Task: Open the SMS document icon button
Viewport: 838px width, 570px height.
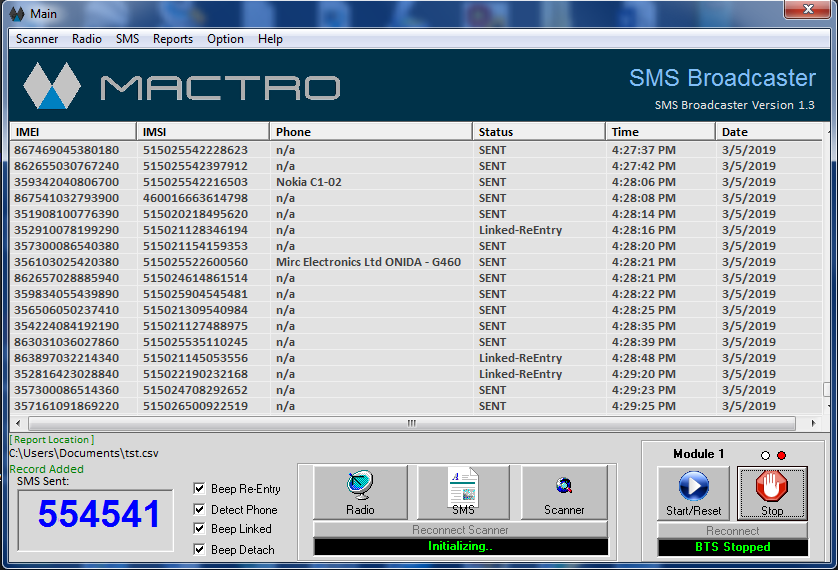Action: [x=463, y=492]
